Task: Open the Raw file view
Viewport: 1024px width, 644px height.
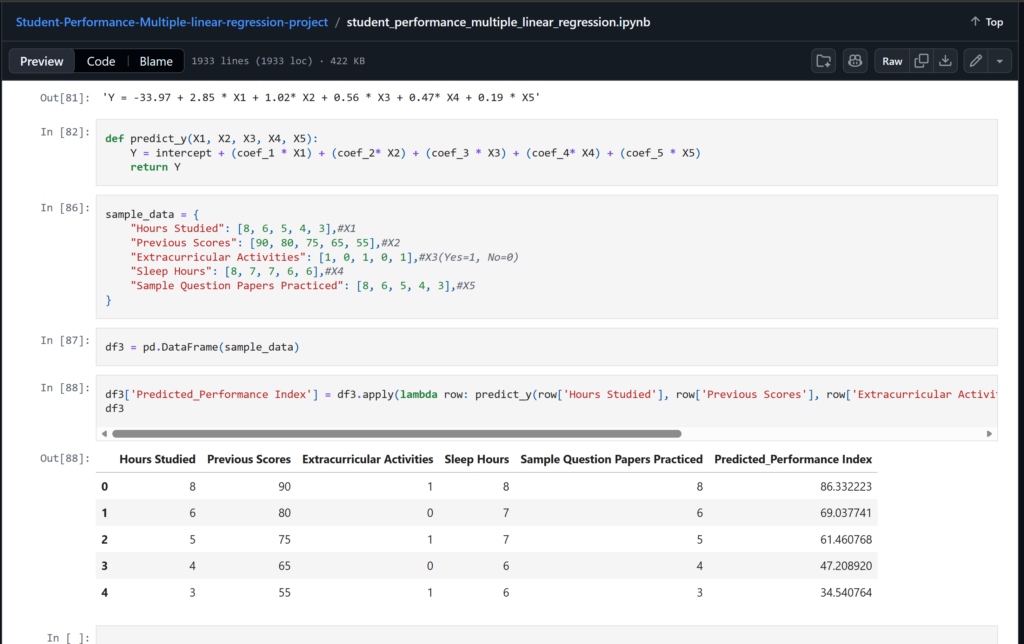Action: coord(892,61)
